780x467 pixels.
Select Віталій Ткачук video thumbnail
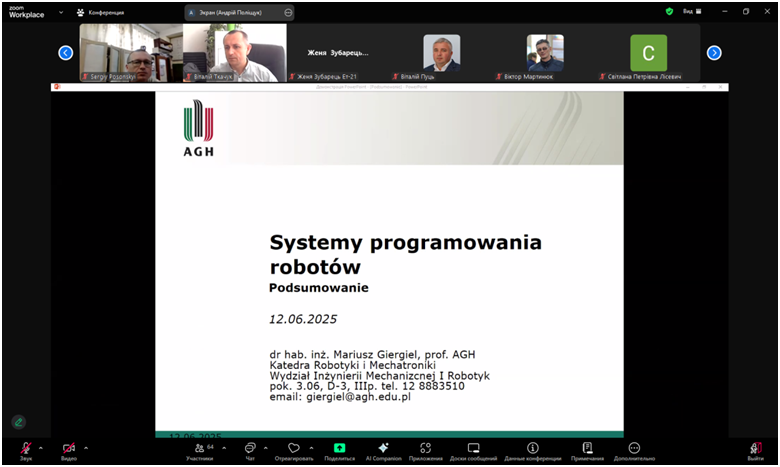pos(235,53)
